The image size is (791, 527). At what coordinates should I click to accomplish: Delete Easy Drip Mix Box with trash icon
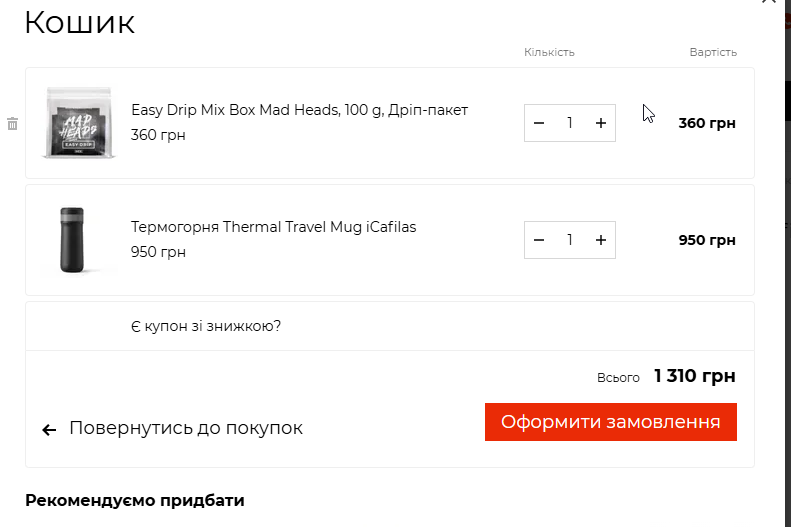tap(13, 124)
